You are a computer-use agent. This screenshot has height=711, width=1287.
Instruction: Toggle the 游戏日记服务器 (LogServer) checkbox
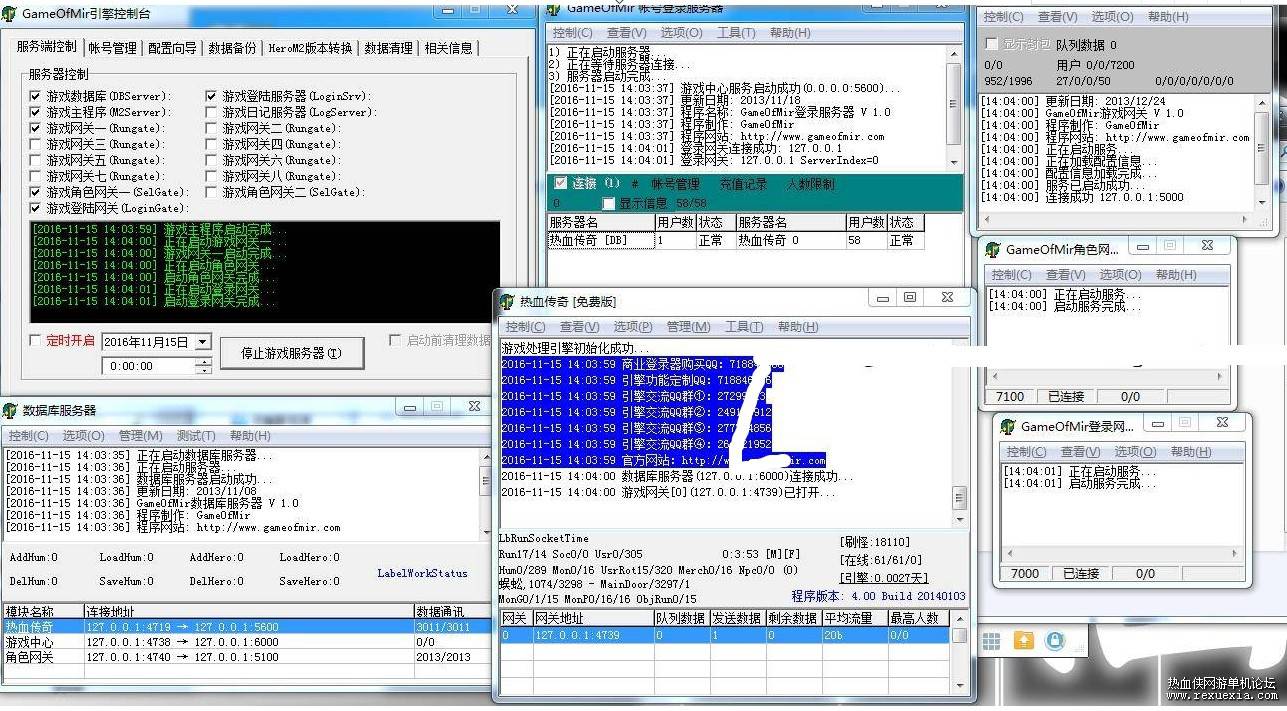(211, 113)
